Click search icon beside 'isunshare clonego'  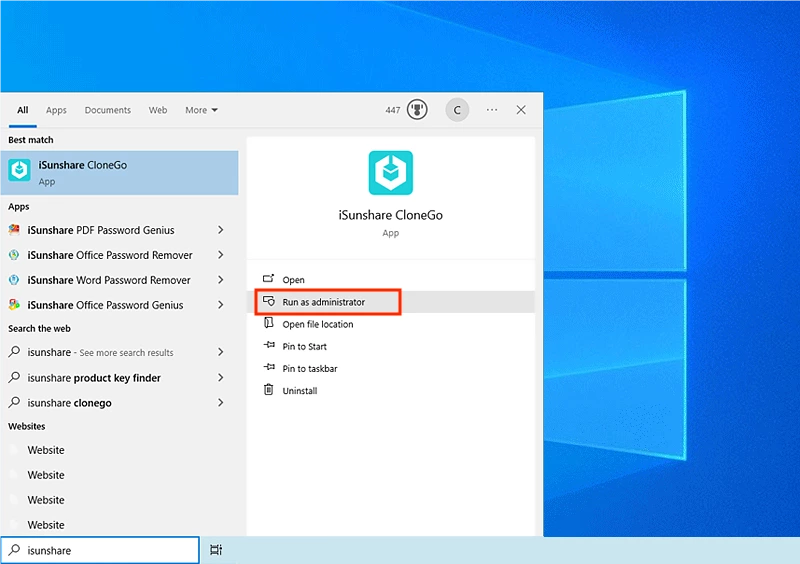coord(14,402)
